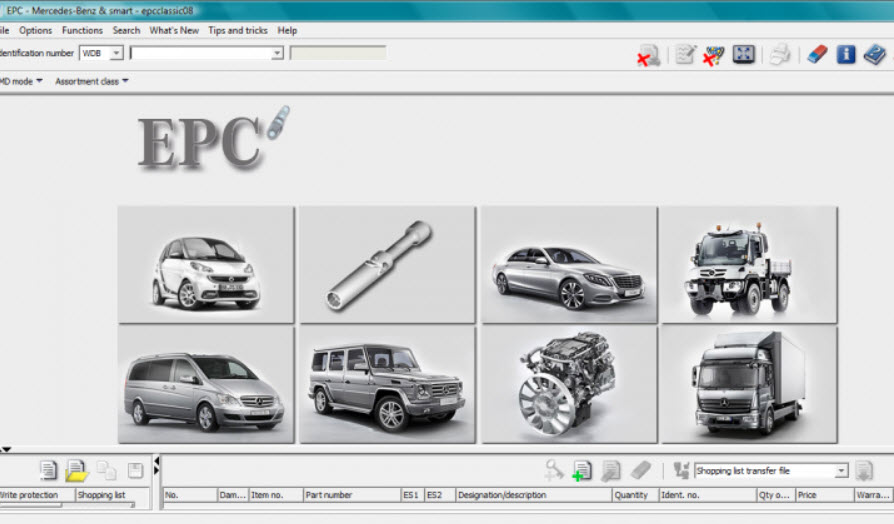Click the add item green plus icon
The image size is (894, 524).
coord(582,471)
